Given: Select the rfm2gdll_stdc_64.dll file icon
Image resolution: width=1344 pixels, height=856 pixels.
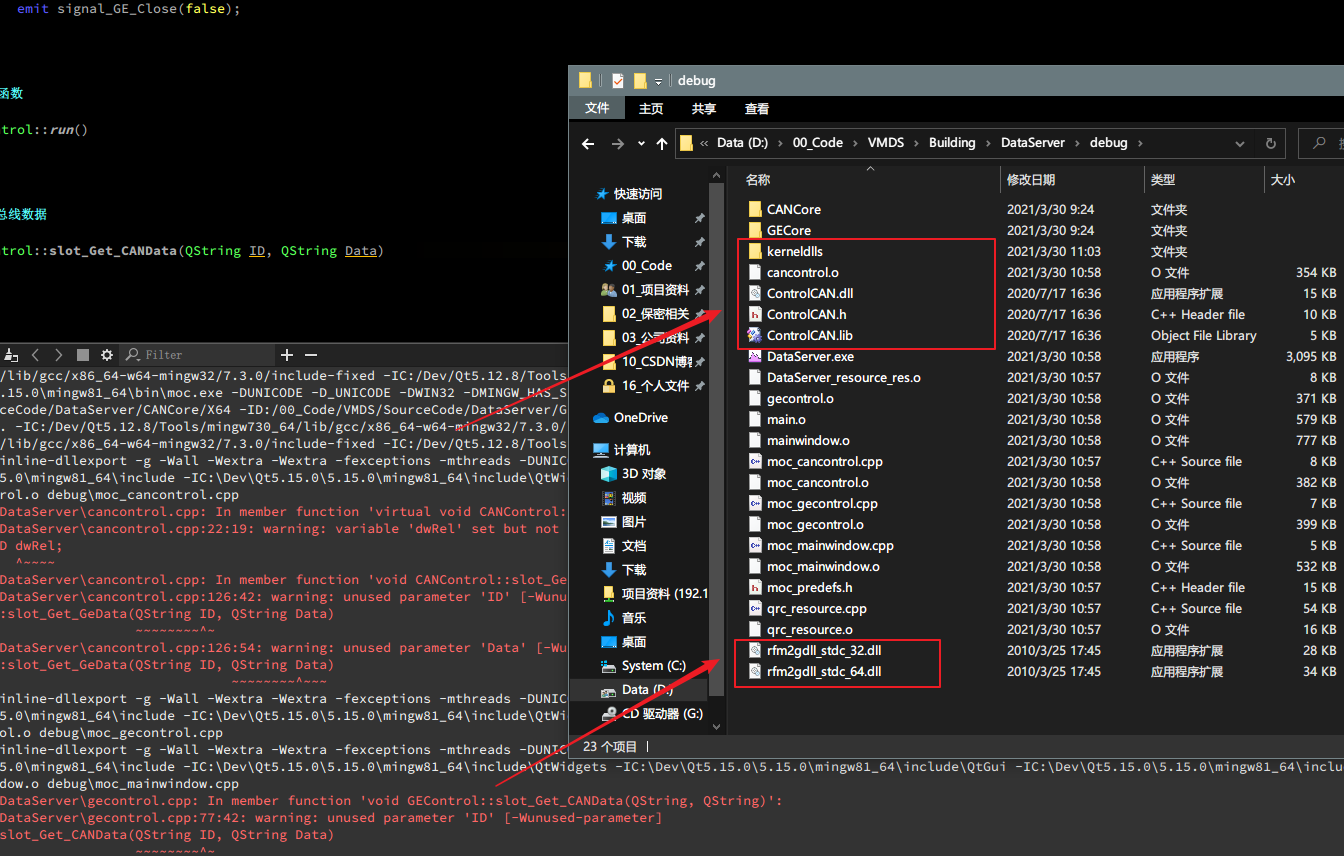Looking at the screenshot, I should tap(755, 671).
